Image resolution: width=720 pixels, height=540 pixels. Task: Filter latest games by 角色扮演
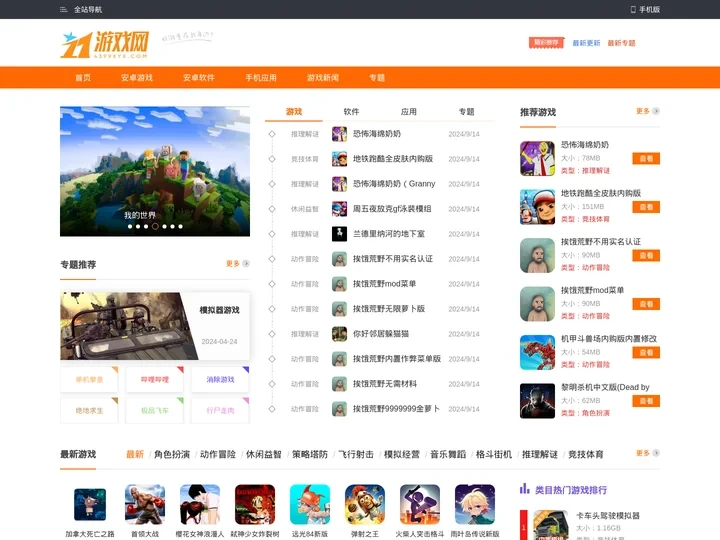tap(172, 455)
